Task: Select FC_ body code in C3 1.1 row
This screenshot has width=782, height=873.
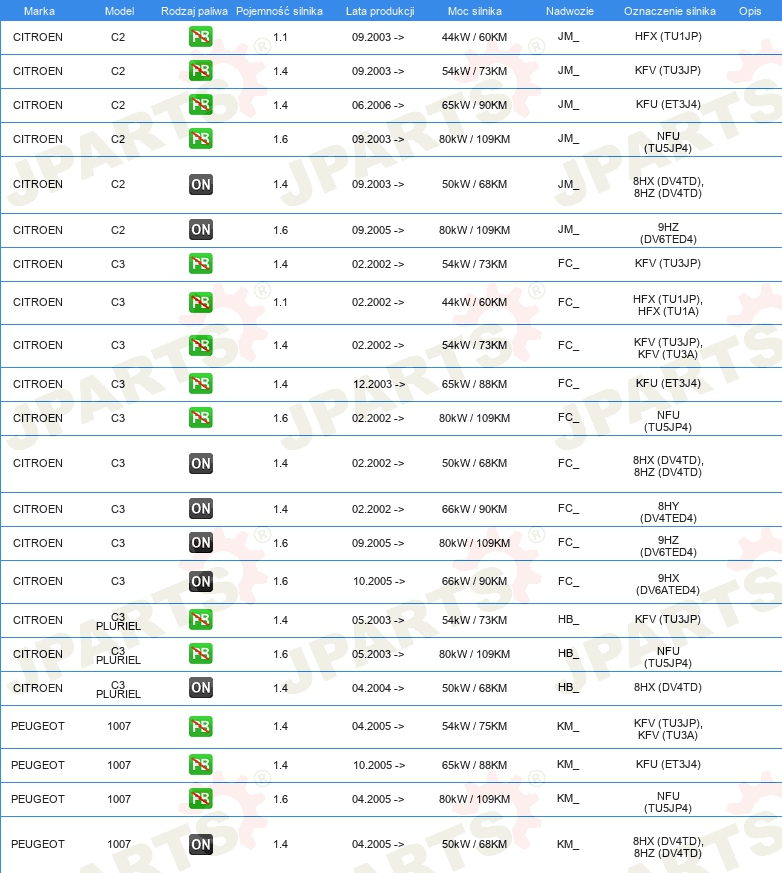Action: pos(568,302)
